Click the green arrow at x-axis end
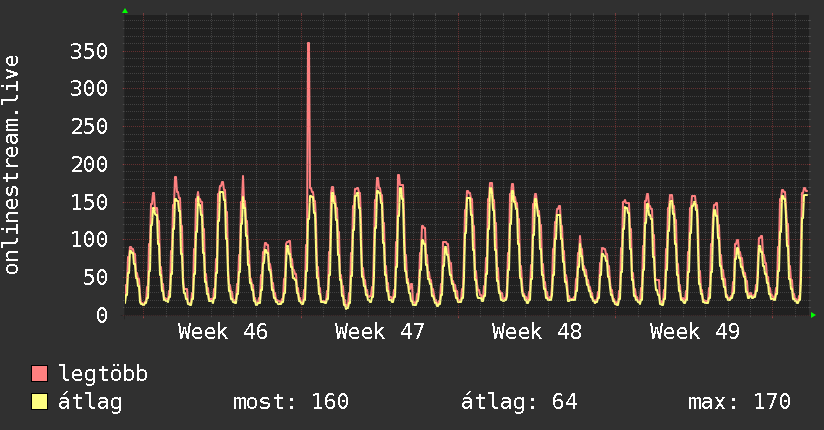Viewport: 824px width, 430px height. pos(813,315)
